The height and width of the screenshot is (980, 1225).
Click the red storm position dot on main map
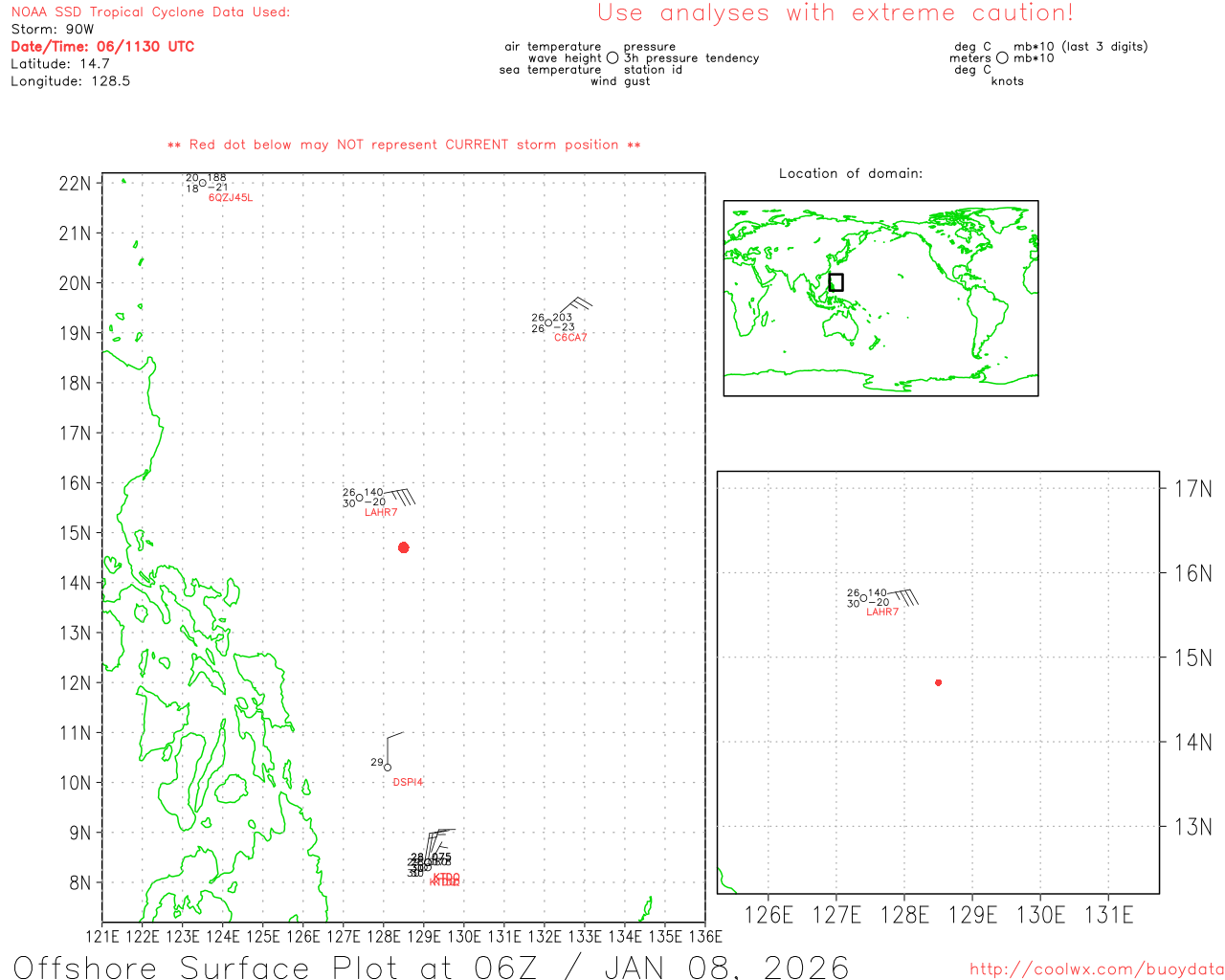pos(404,547)
